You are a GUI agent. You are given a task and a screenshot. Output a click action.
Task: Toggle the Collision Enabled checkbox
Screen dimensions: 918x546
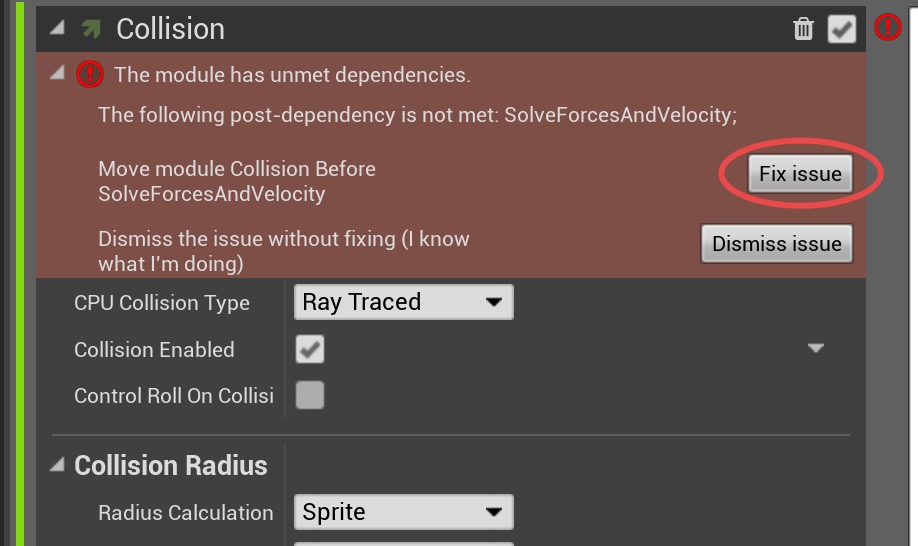(310, 350)
